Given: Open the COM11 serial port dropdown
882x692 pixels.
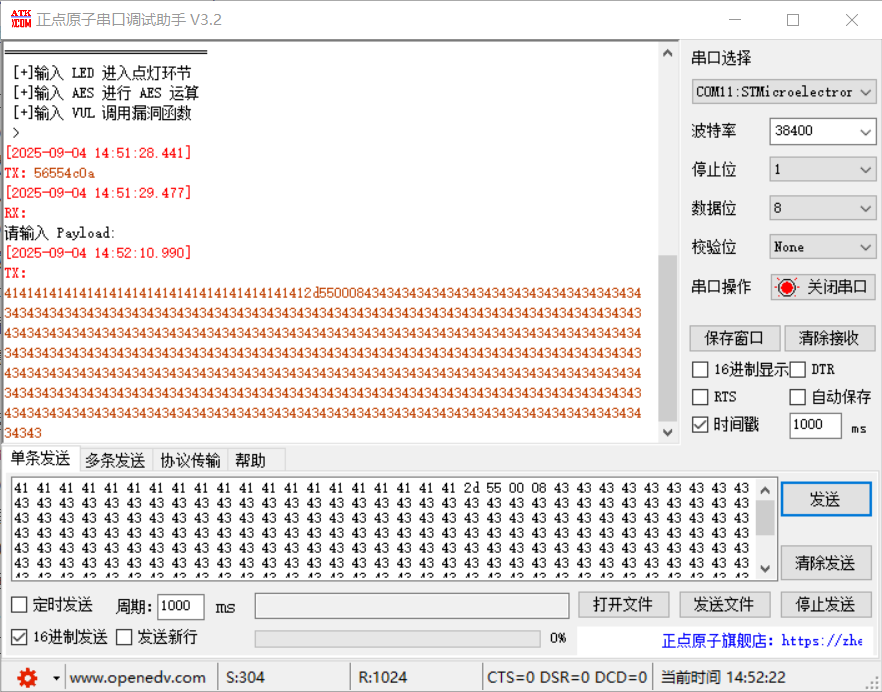Looking at the screenshot, I should pyautogui.click(x=784, y=92).
